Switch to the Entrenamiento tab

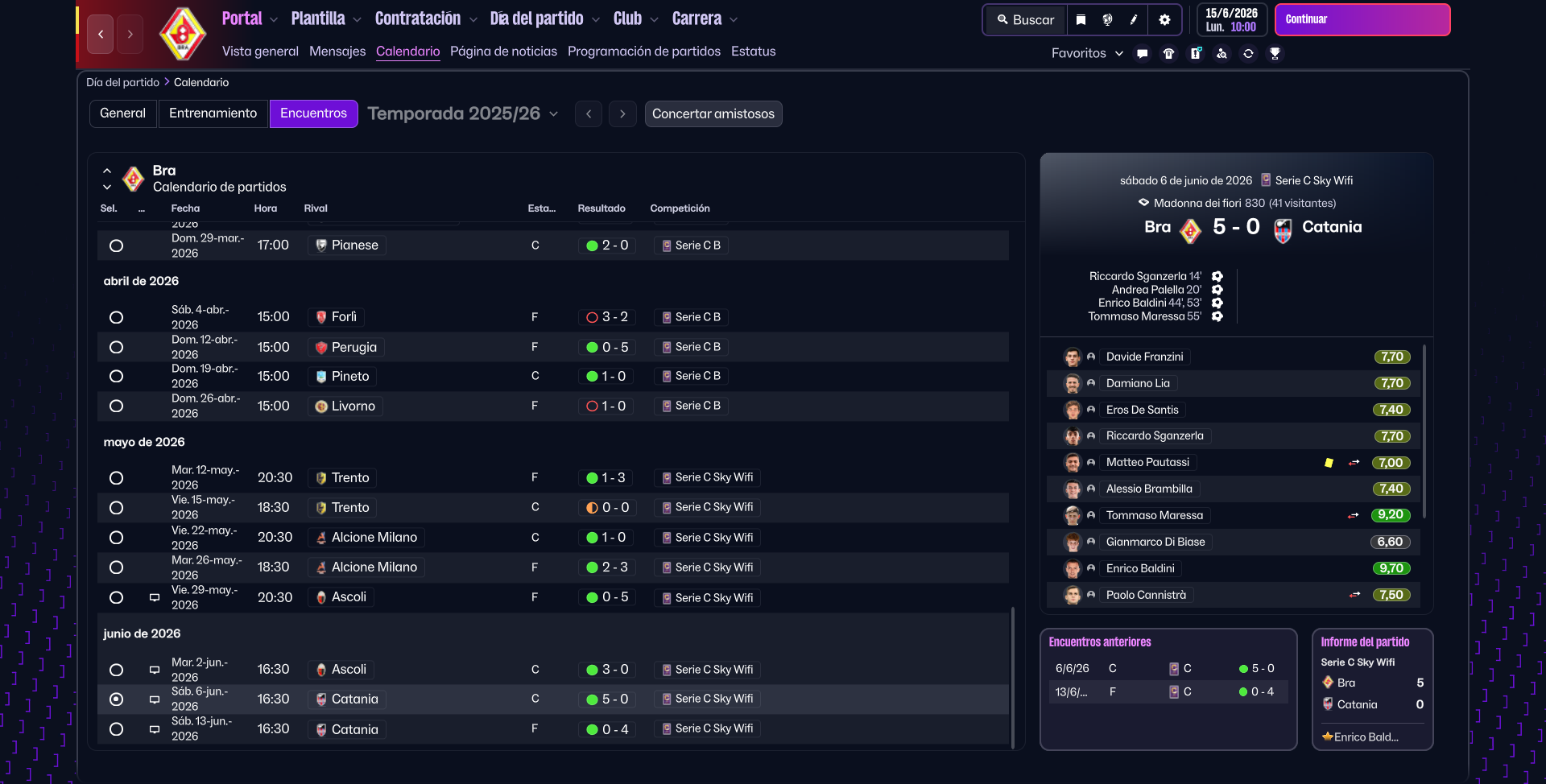(213, 113)
